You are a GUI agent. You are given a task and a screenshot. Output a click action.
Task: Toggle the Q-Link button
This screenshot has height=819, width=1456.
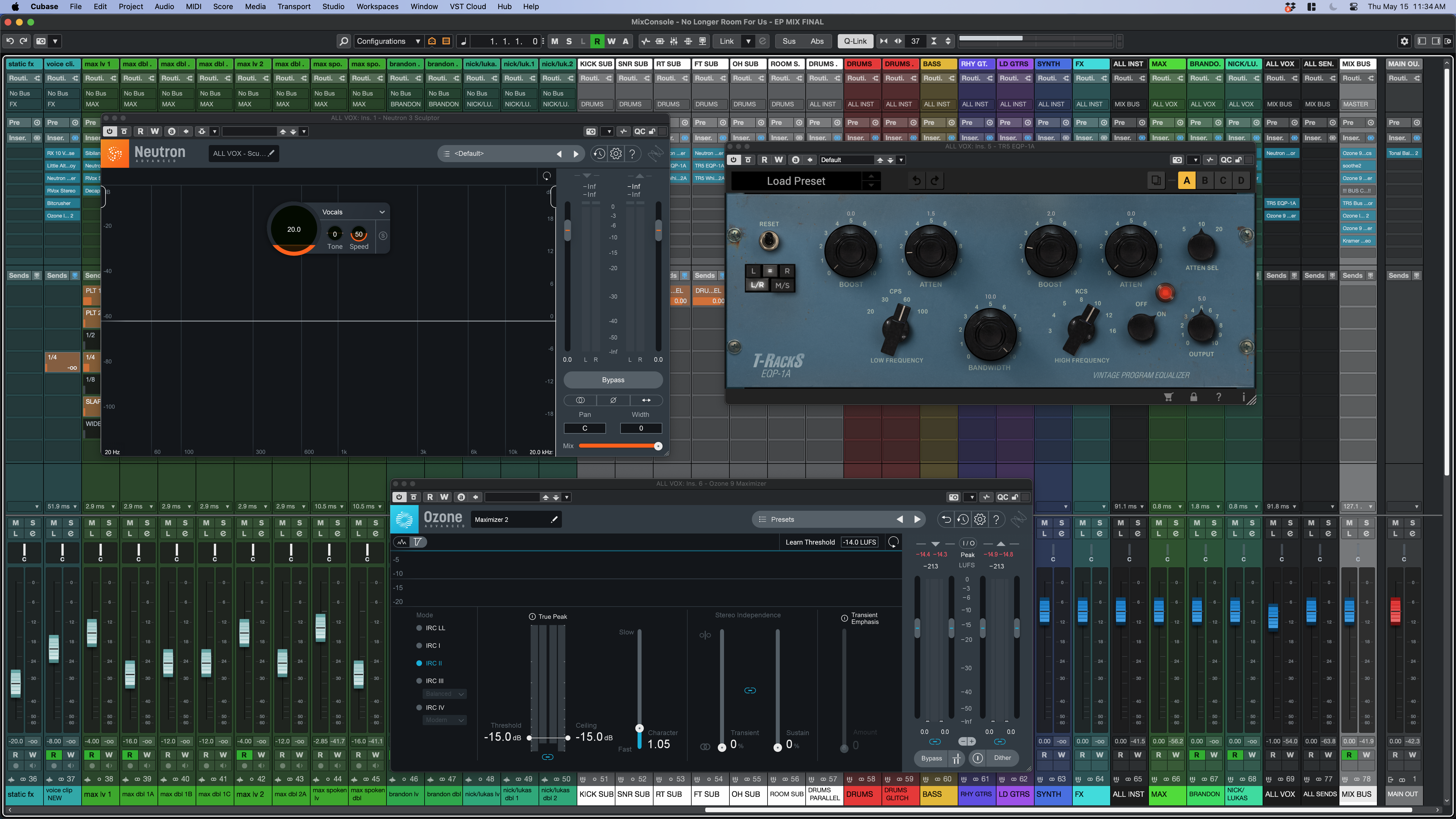click(x=855, y=41)
